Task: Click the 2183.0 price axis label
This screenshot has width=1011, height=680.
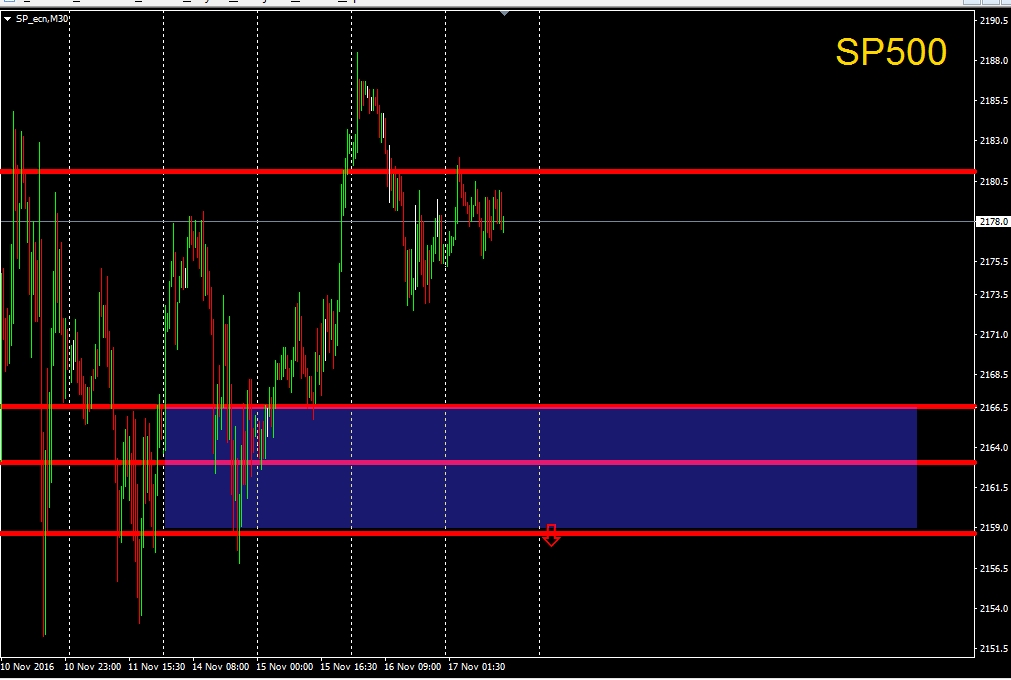Action: [994, 141]
